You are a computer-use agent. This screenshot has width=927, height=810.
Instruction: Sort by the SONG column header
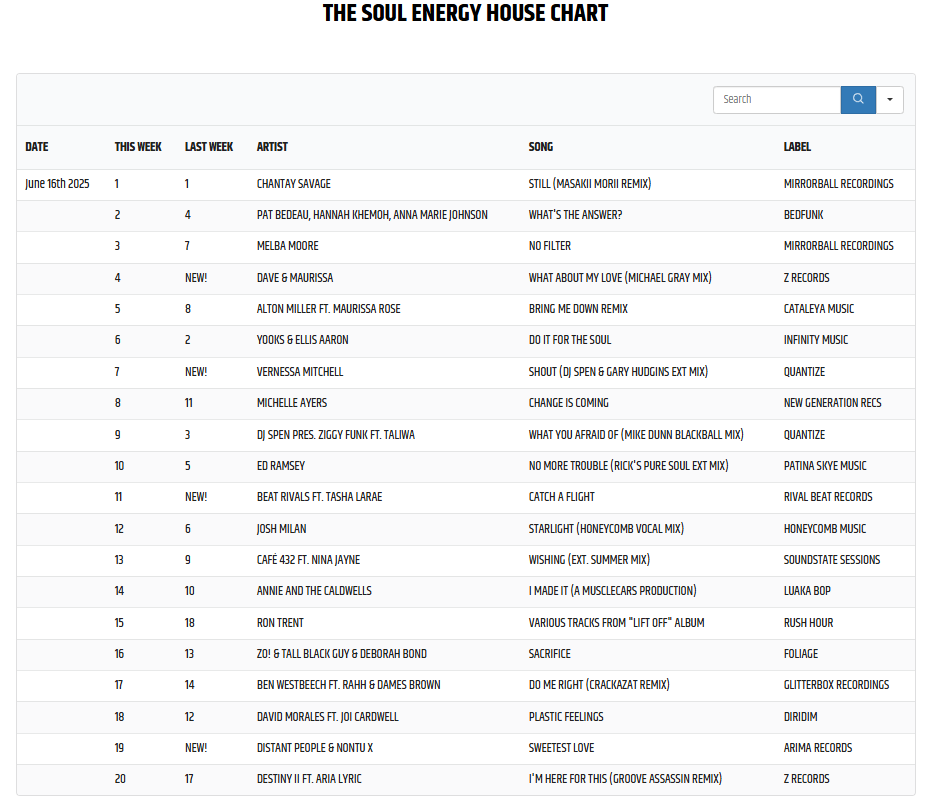(540, 147)
